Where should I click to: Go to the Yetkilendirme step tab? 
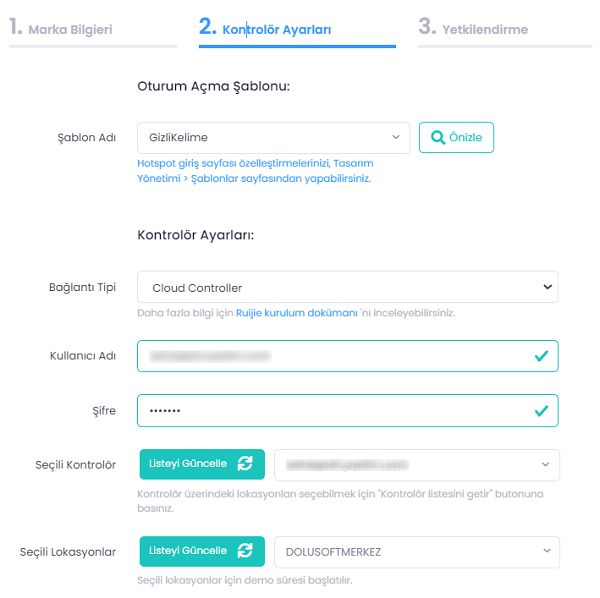click(x=485, y=29)
